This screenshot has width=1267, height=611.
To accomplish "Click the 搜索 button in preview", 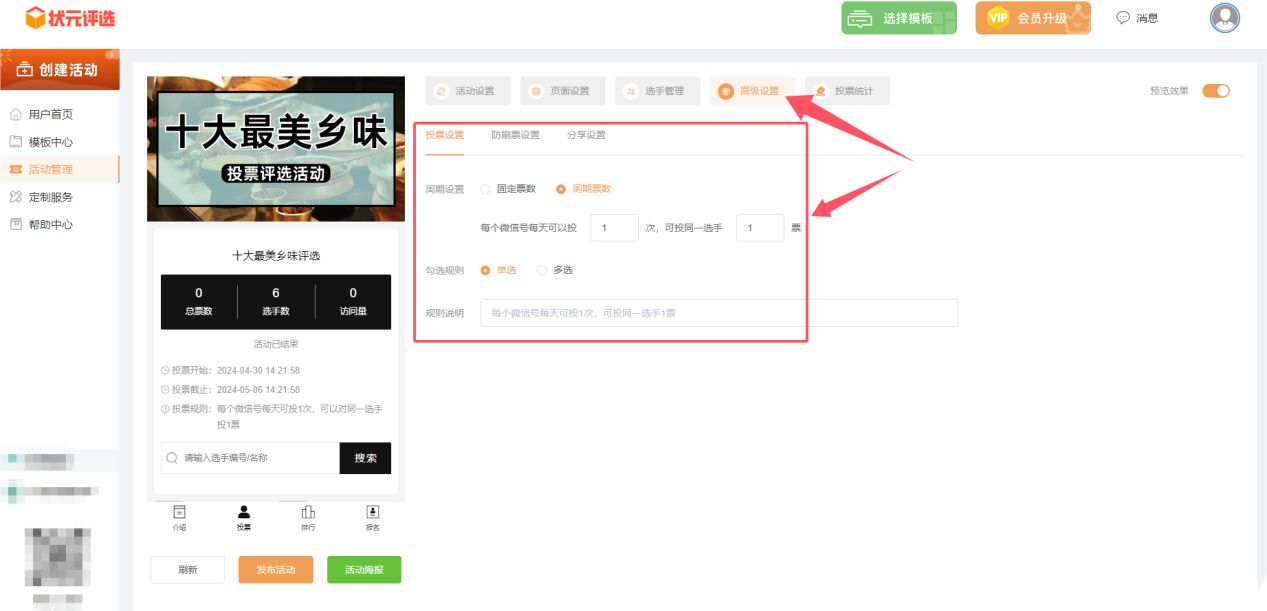I will pos(365,458).
